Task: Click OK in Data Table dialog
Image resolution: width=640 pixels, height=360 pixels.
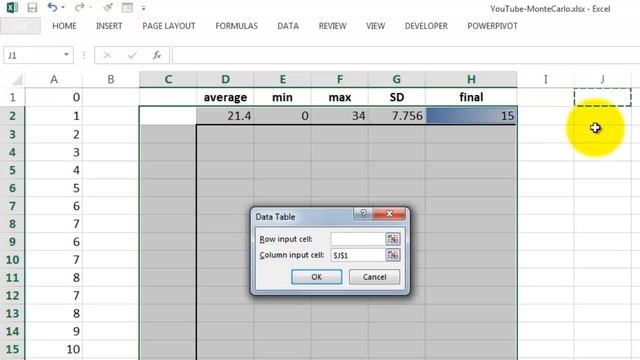Action: 317,277
